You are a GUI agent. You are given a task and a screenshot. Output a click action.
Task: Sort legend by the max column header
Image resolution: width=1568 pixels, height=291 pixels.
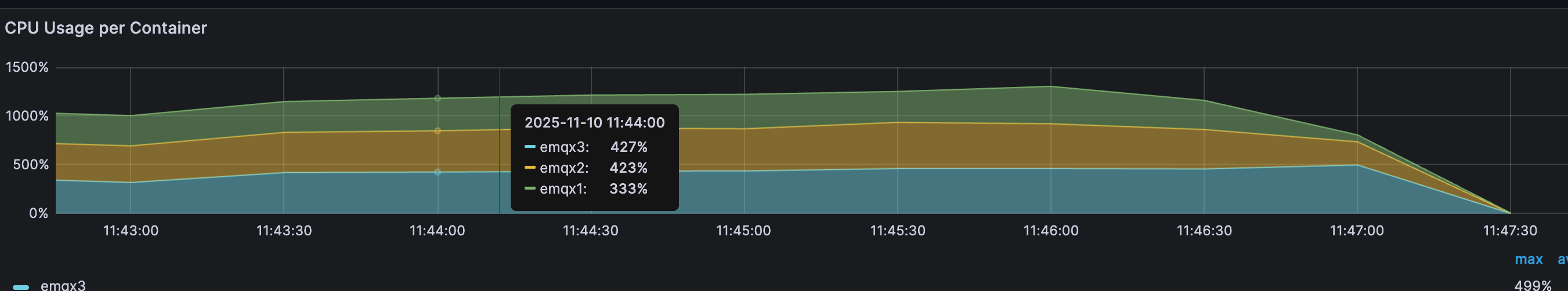click(x=1528, y=260)
